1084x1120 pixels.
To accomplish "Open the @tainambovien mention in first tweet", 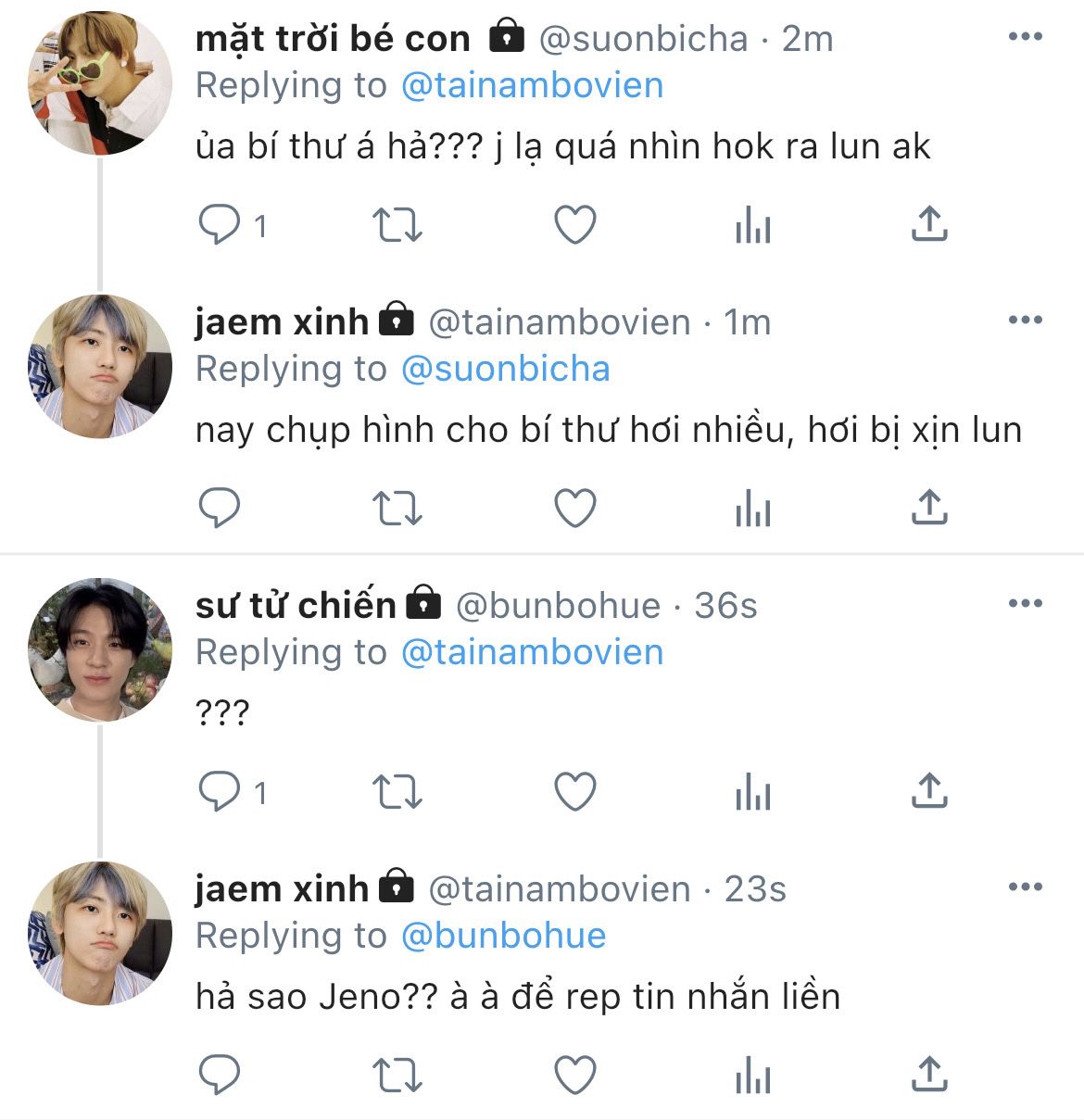I will click(532, 85).
